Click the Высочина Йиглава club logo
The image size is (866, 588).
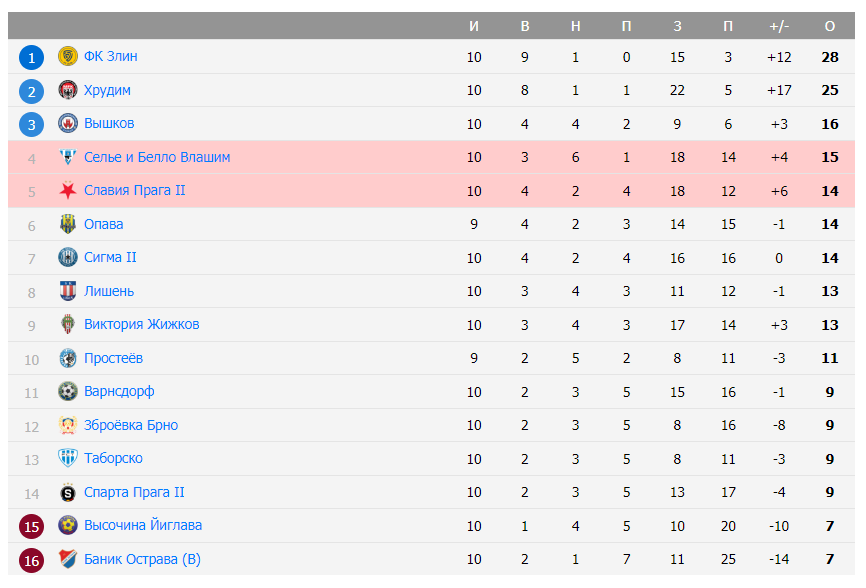click(x=67, y=526)
